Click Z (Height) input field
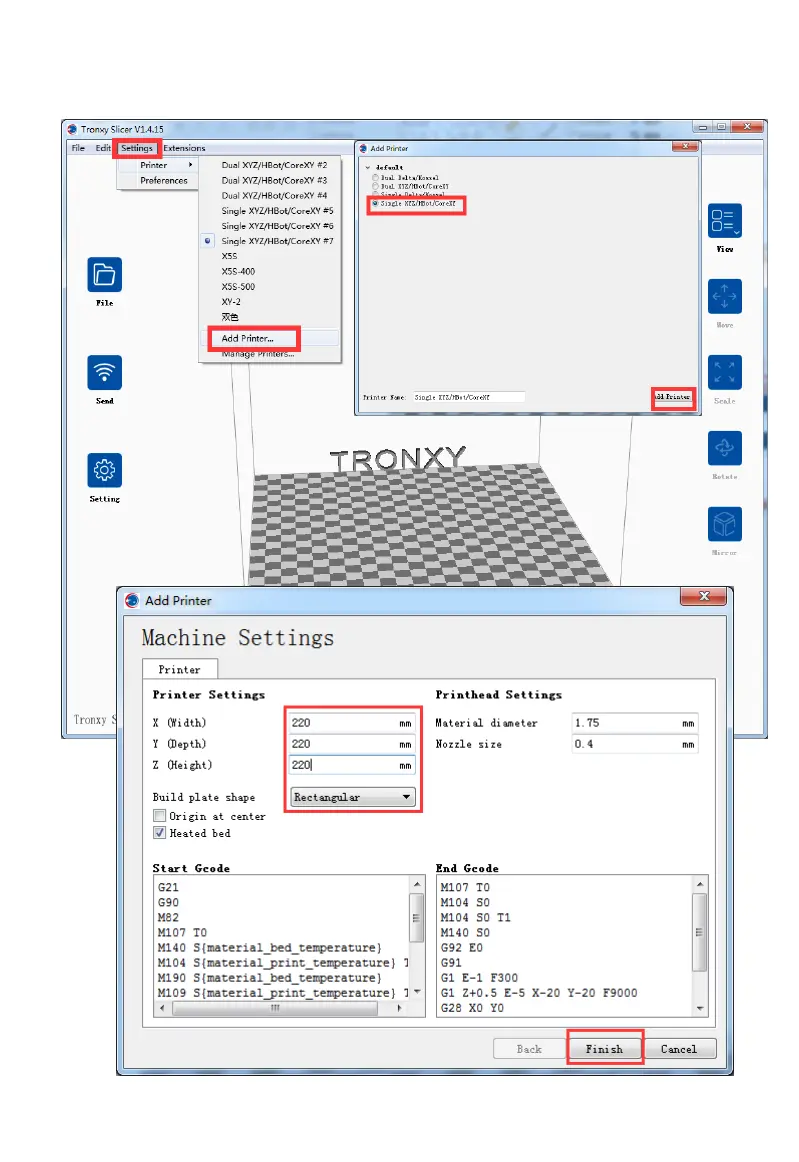This screenshot has width=799, height=1162. pos(351,765)
